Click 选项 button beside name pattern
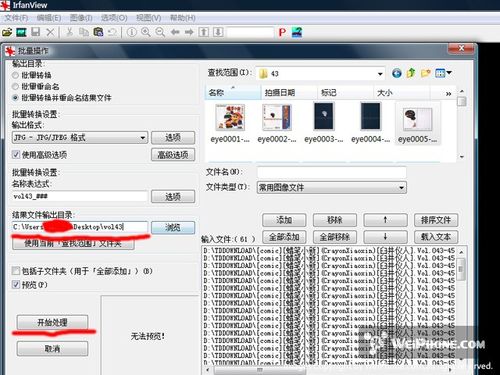Screen dimensions: 500x375 point(173,197)
